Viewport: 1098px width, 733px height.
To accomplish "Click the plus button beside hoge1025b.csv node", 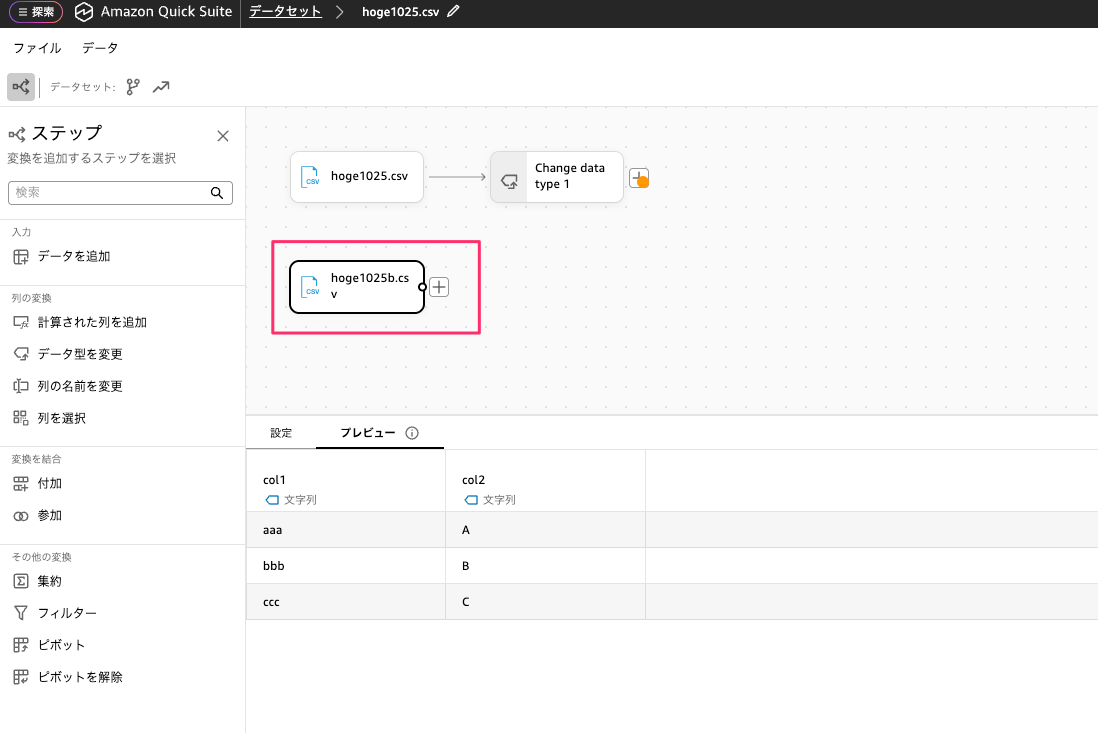I will coord(439,287).
